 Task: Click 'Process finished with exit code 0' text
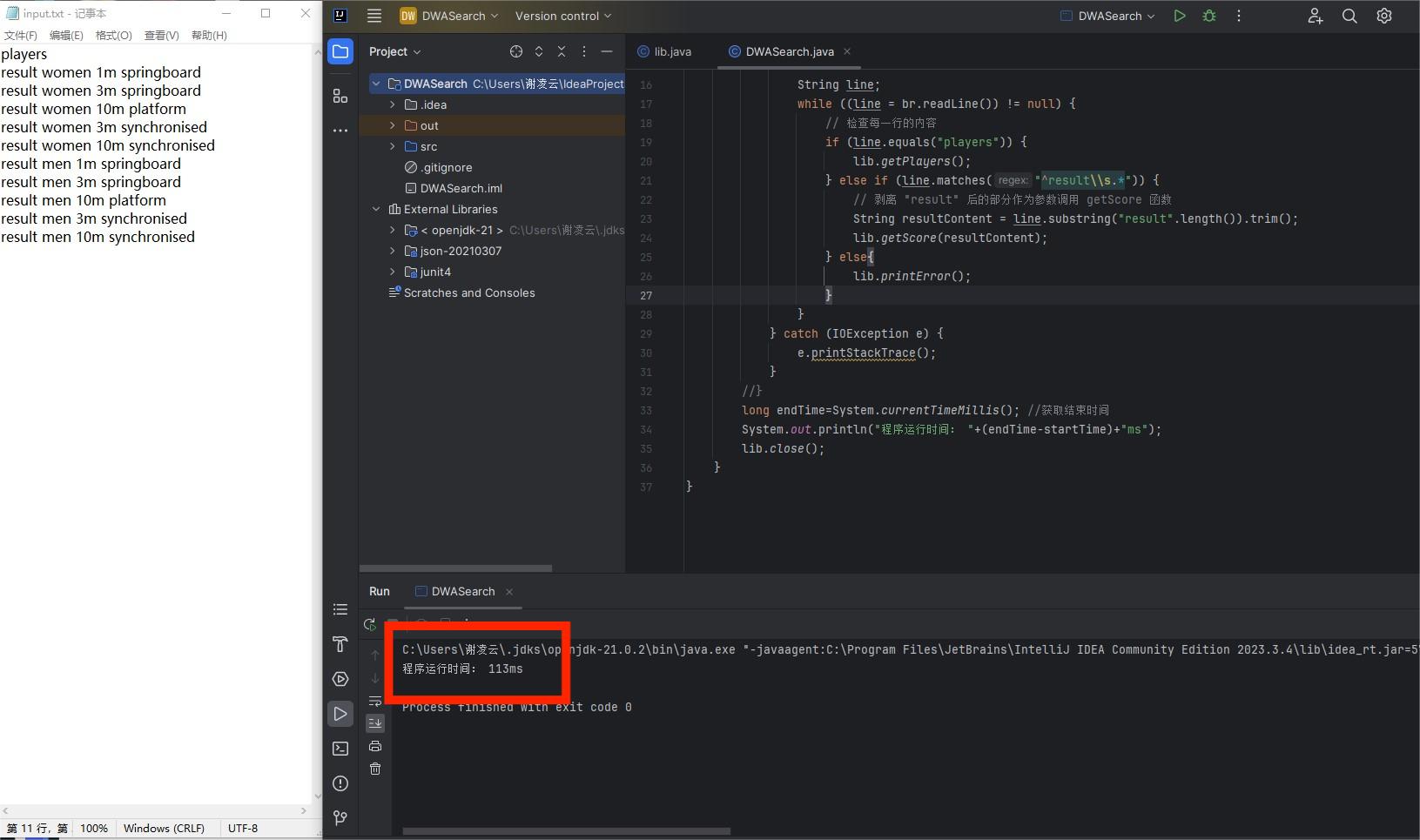[517, 707]
